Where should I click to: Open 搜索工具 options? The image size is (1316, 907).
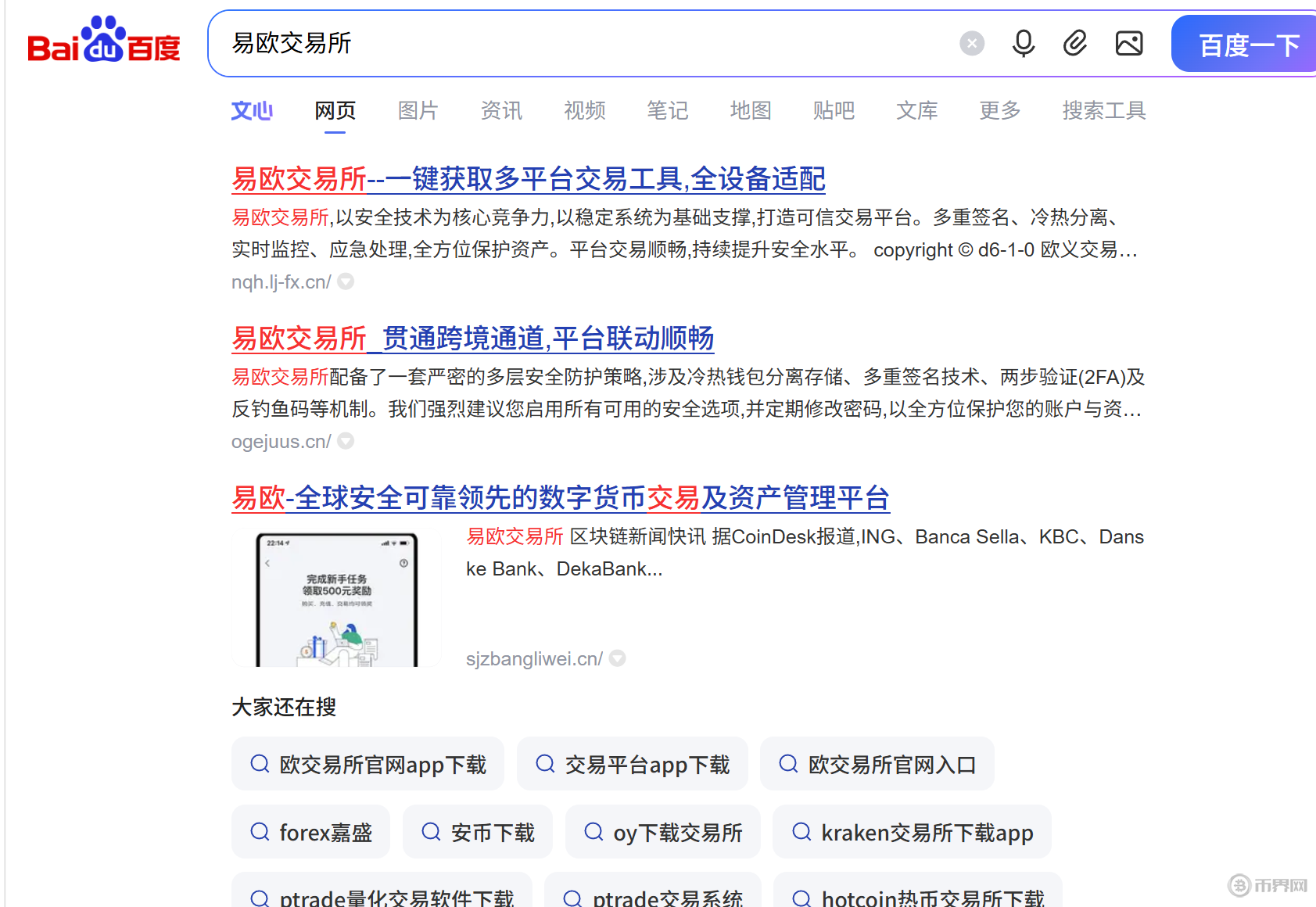[x=1104, y=110]
